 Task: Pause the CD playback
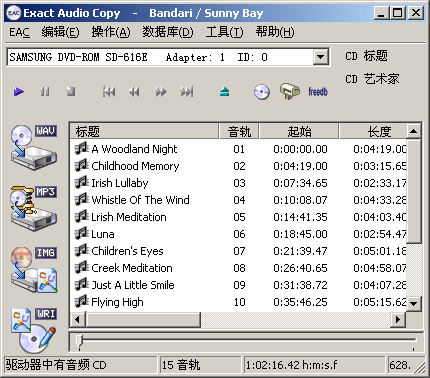tap(45, 91)
